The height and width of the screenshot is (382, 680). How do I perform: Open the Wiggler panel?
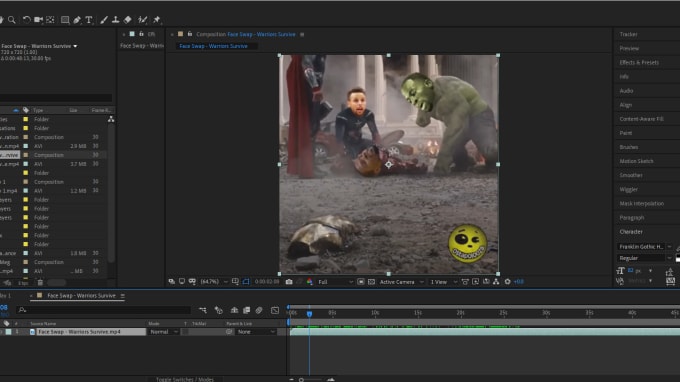[628, 189]
